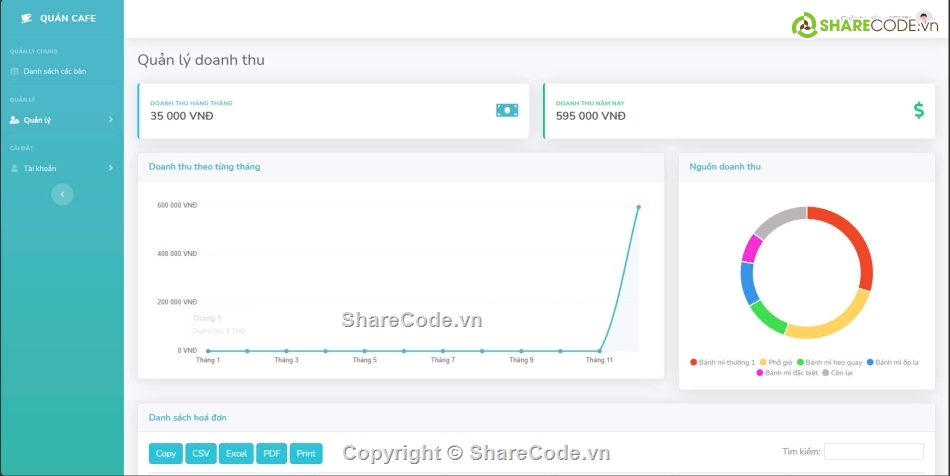Click the Danh sách hoá đơn heading
The width and height of the screenshot is (950, 476).
coord(188,417)
